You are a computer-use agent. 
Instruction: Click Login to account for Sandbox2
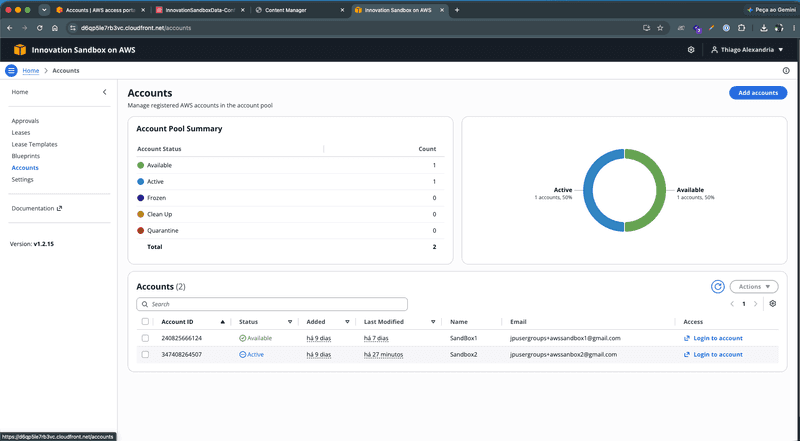[718, 355]
